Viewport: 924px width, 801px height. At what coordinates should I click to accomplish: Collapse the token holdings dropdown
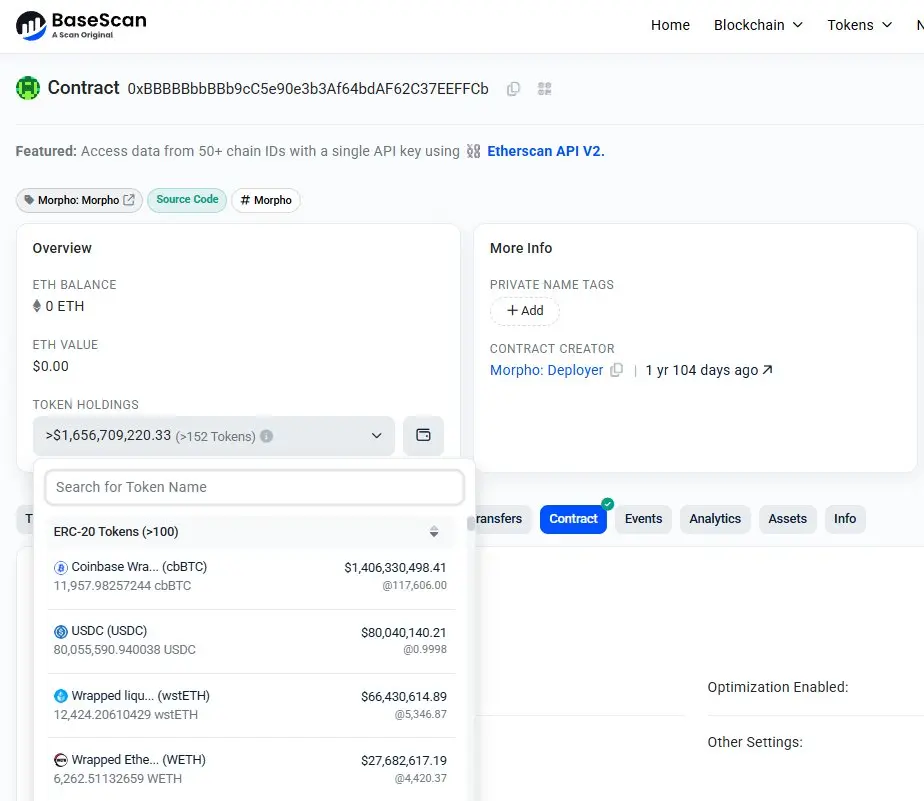pyautogui.click(x=214, y=436)
